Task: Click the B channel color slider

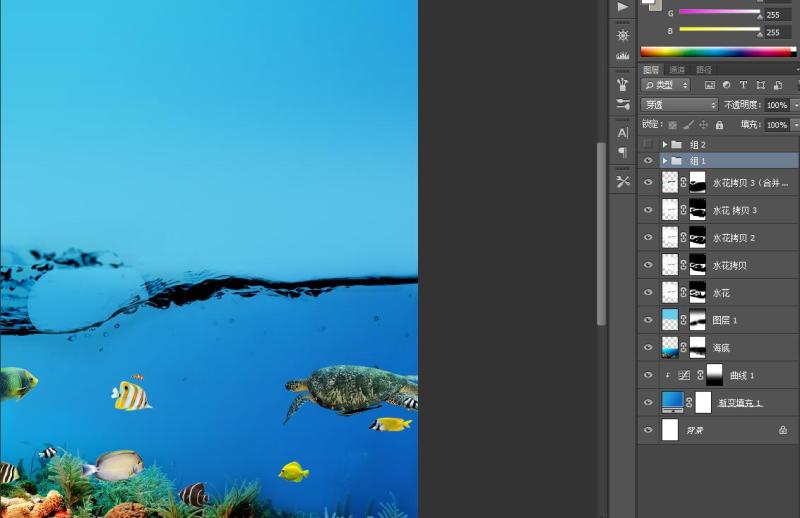Action: tap(720, 30)
